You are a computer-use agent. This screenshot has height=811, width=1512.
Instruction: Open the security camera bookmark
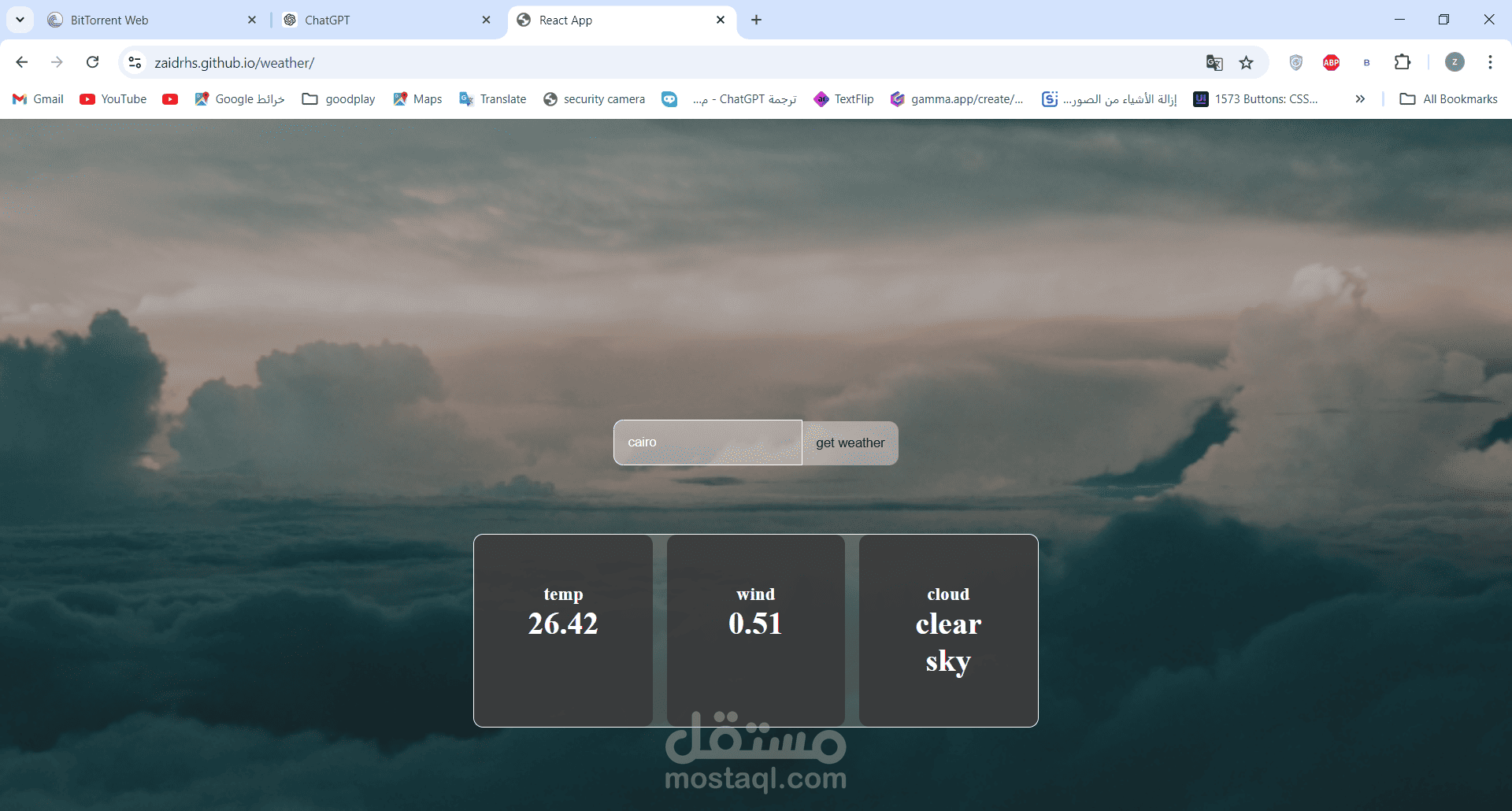[594, 98]
